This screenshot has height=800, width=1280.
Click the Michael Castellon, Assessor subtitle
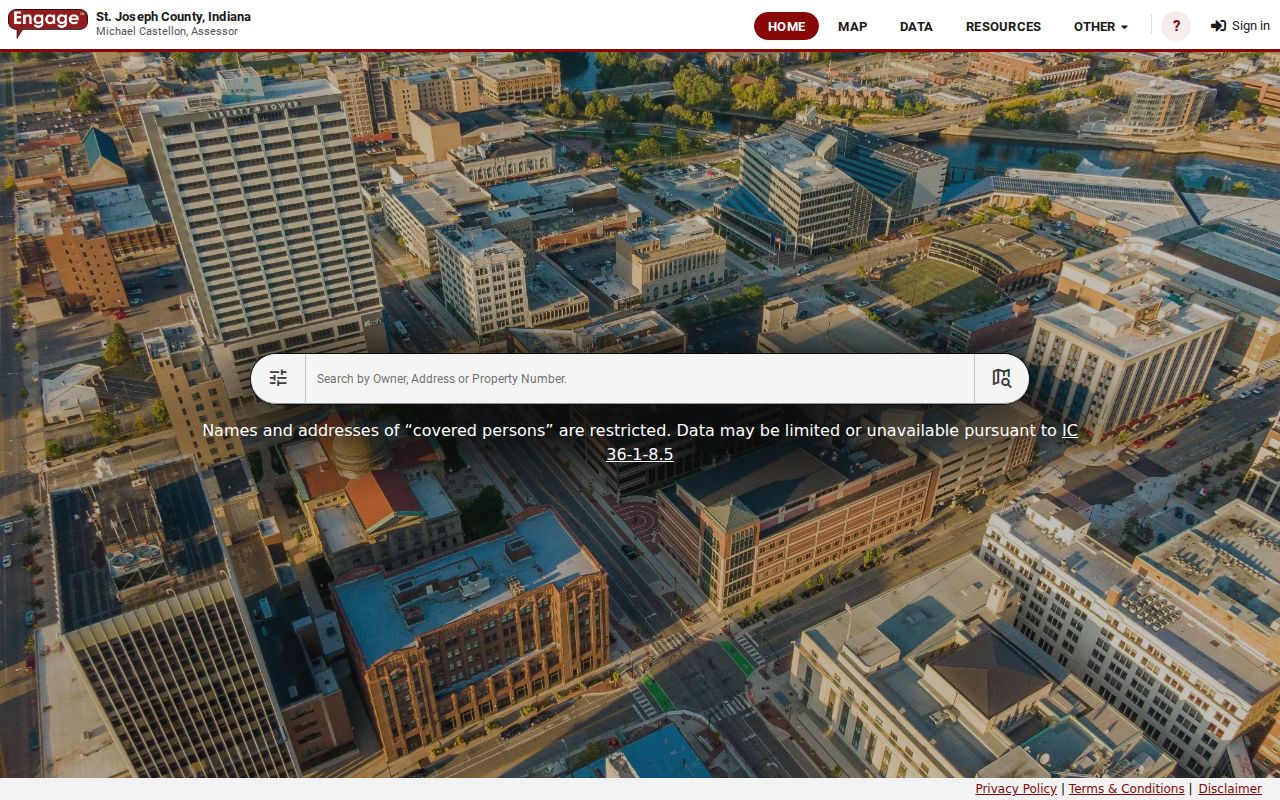(x=167, y=32)
